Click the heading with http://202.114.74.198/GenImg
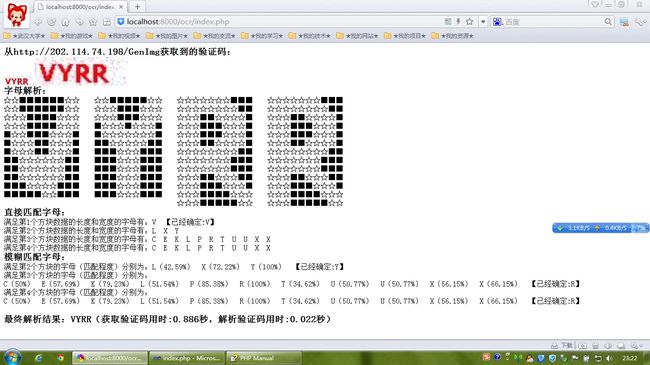This screenshot has width=650, height=365. (x=117, y=52)
